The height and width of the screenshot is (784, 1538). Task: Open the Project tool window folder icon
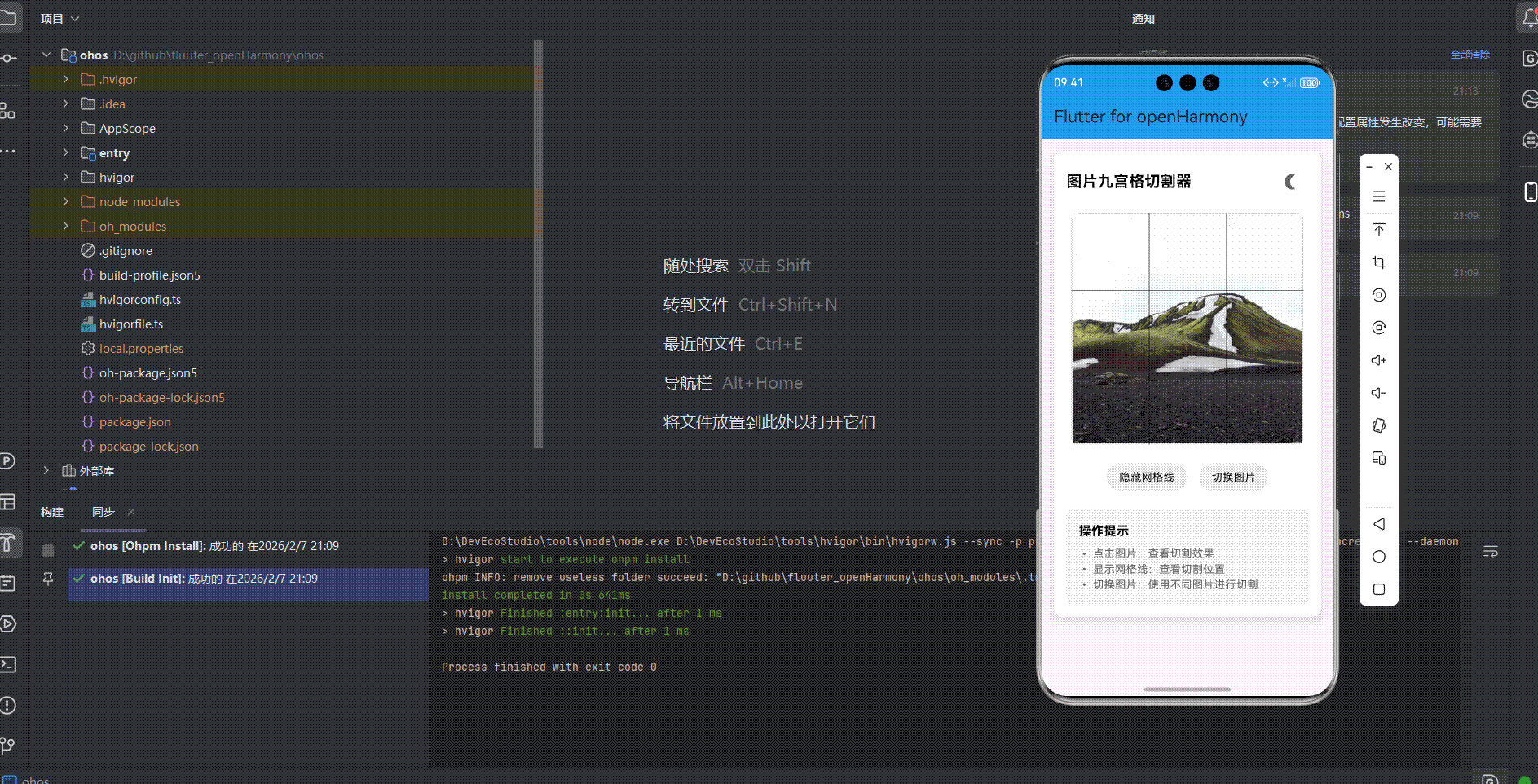(7, 18)
